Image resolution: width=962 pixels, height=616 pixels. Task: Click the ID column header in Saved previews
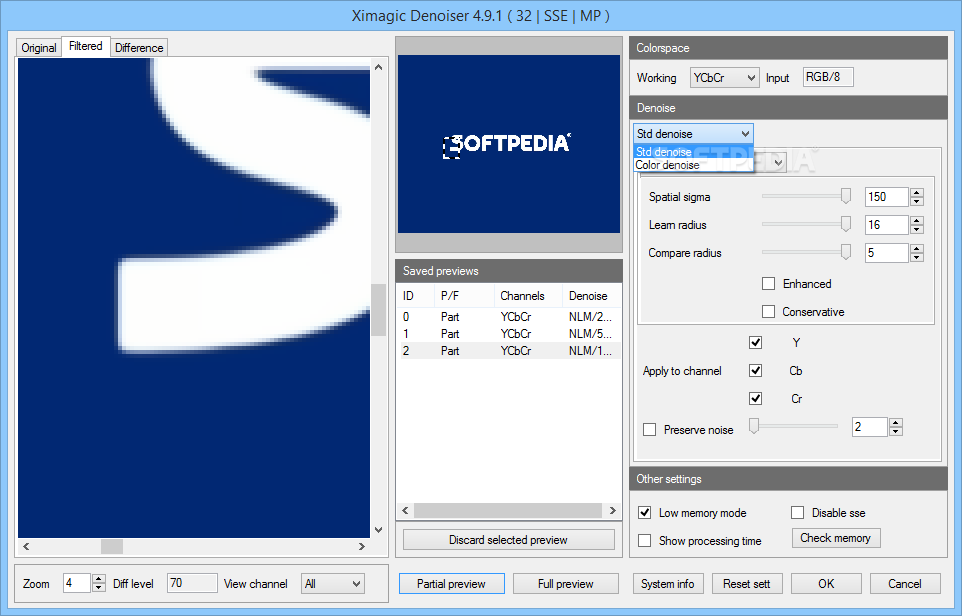coord(416,296)
